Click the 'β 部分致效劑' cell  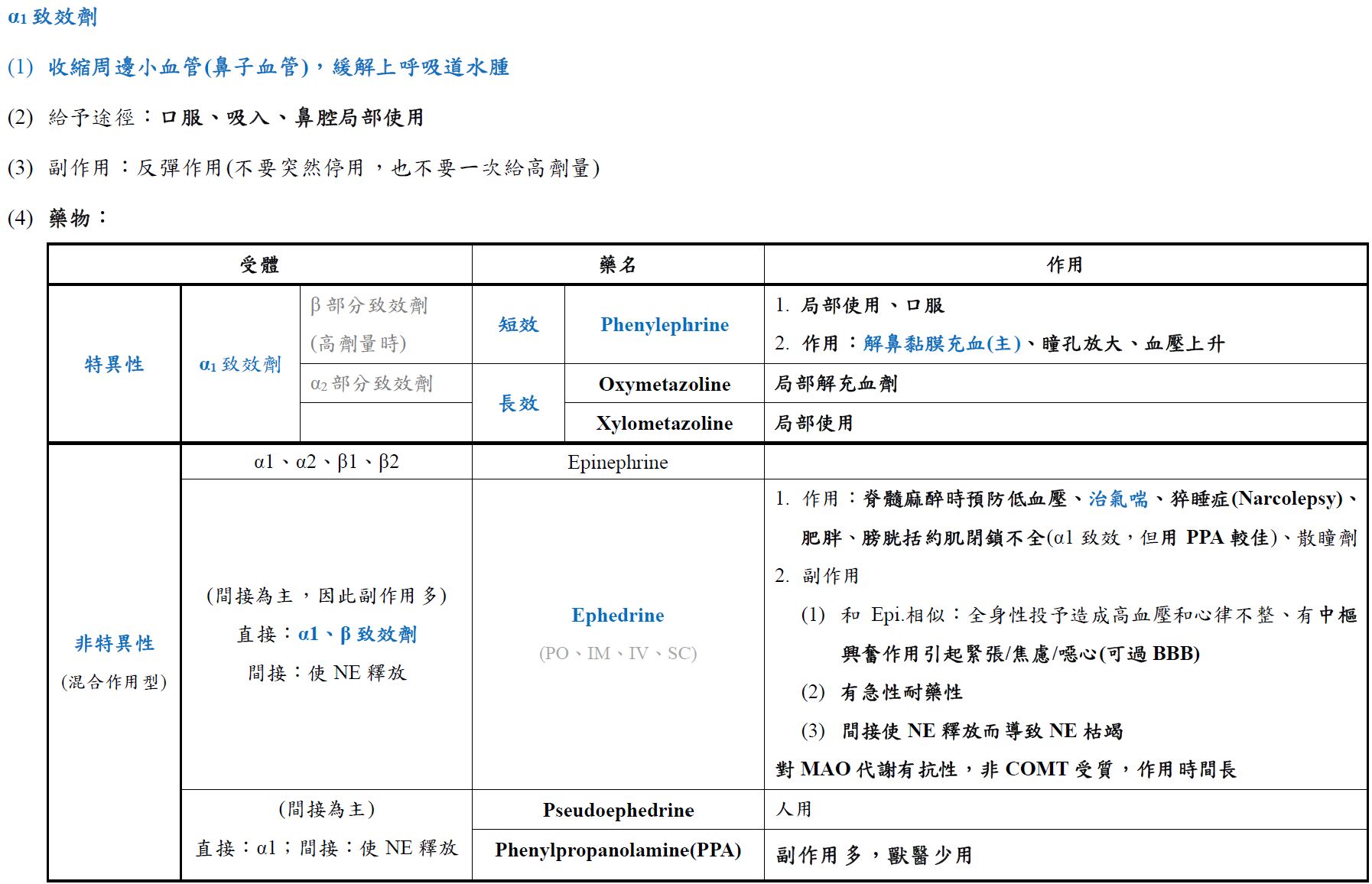coord(369,306)
